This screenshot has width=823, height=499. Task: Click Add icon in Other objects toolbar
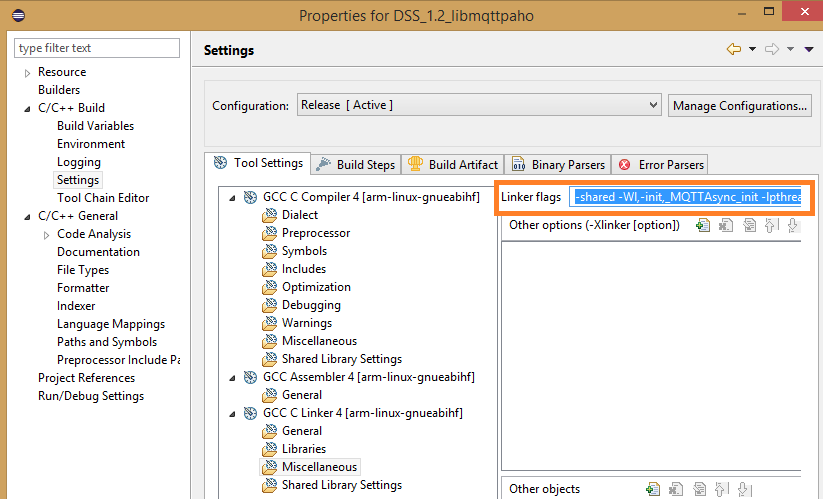[x=653, y=489]
